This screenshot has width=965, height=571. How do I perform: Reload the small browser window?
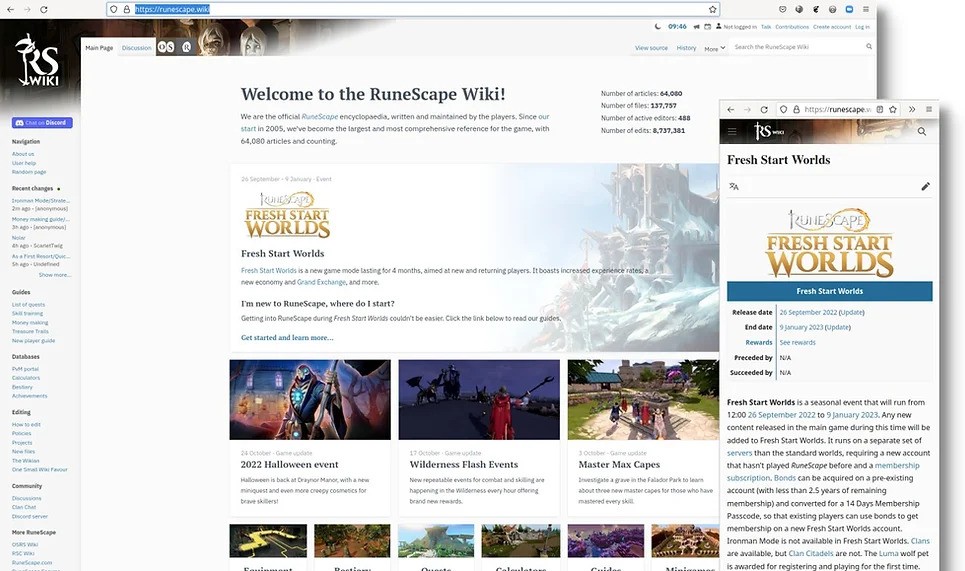click(764, 110)
